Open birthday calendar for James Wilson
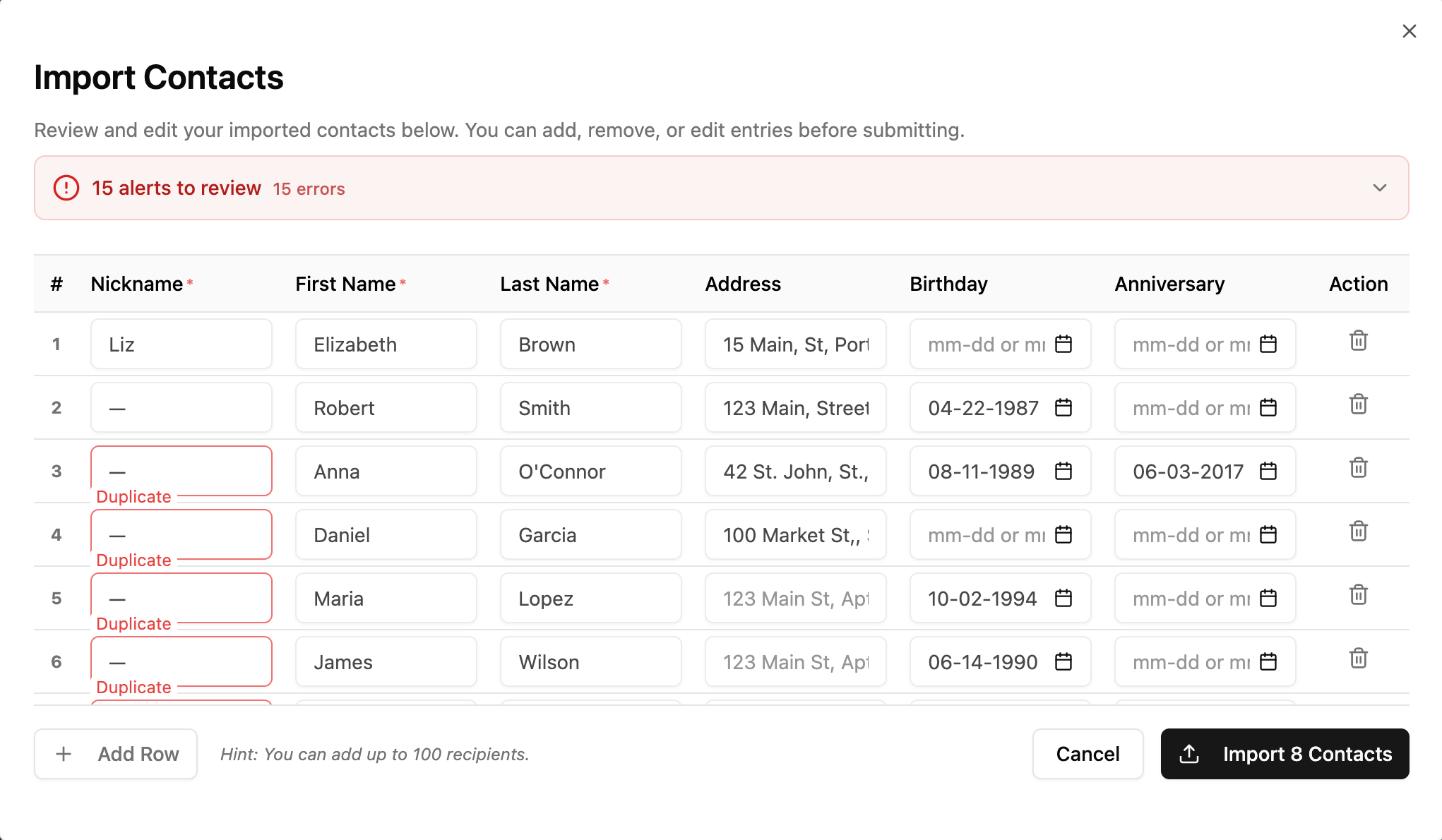This screenshot has width=1442, height=840. tap(1063, 661)
